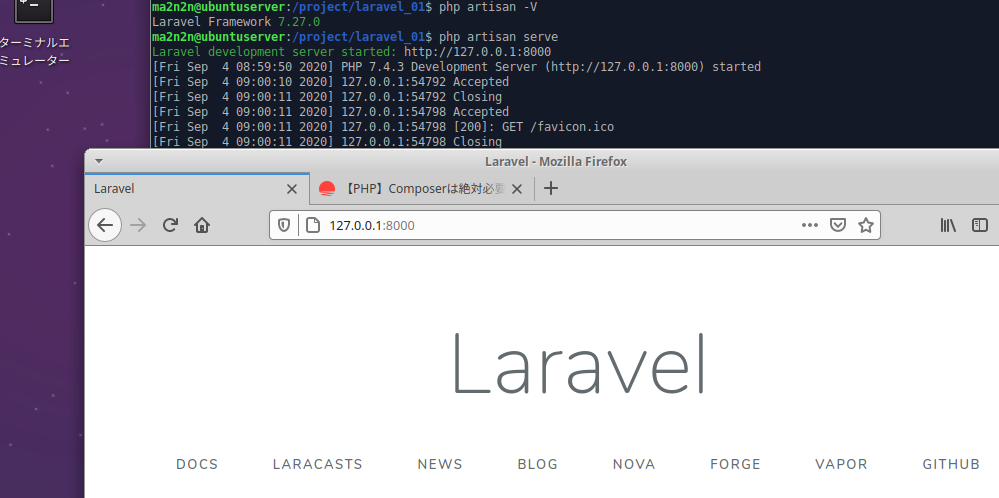This screenshot has width=999, height=498.
Task: Click the http://127.0.0.1:8000 server started URL in terminal
Action: (x=477, y=52)
